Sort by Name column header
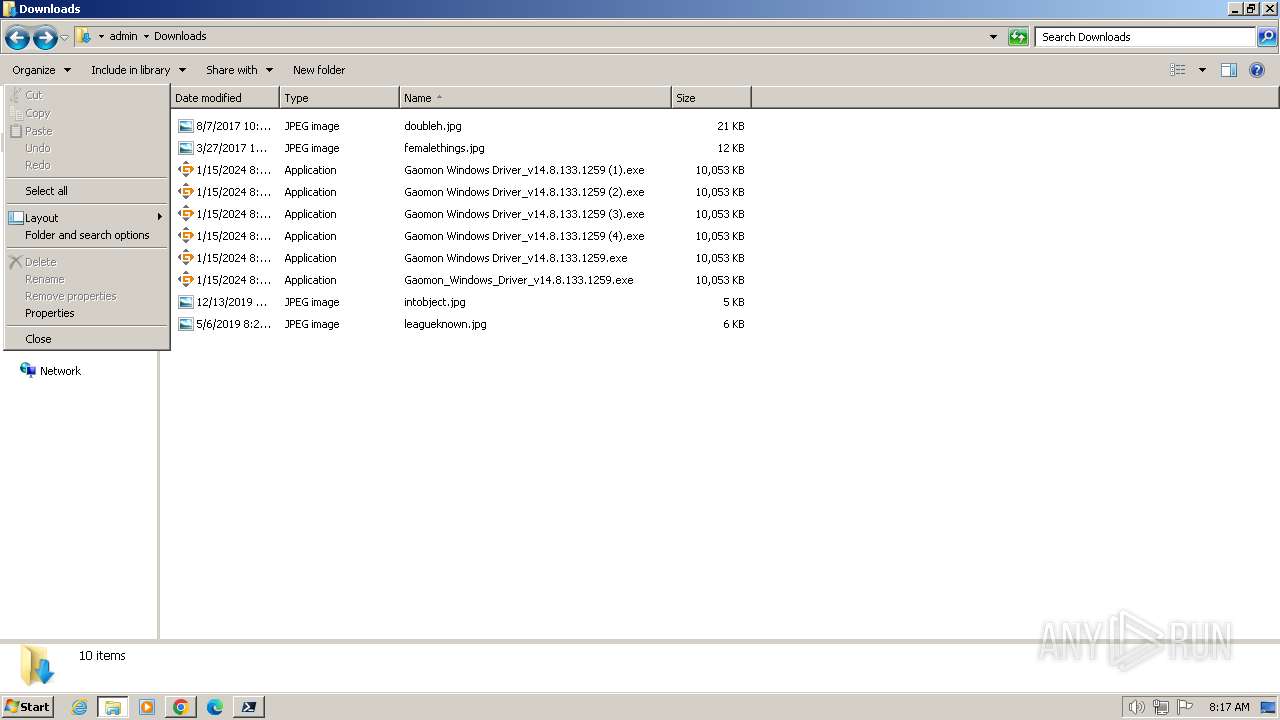1280x720 pixels. click(536, 98)
